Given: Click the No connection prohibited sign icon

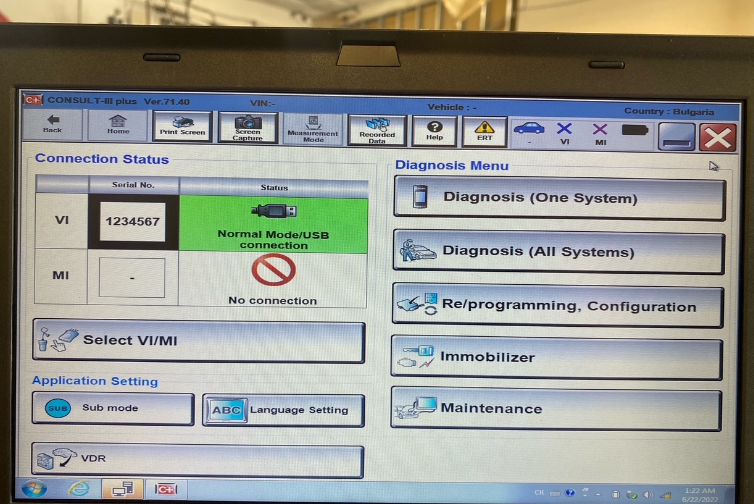Looking at the screenshot, I should coord(274,270).
